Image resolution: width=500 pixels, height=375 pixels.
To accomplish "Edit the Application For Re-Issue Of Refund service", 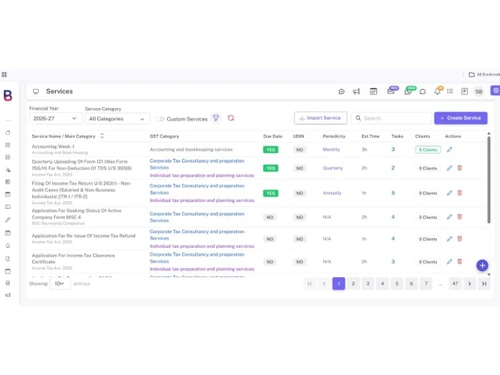I will (449, 239).
